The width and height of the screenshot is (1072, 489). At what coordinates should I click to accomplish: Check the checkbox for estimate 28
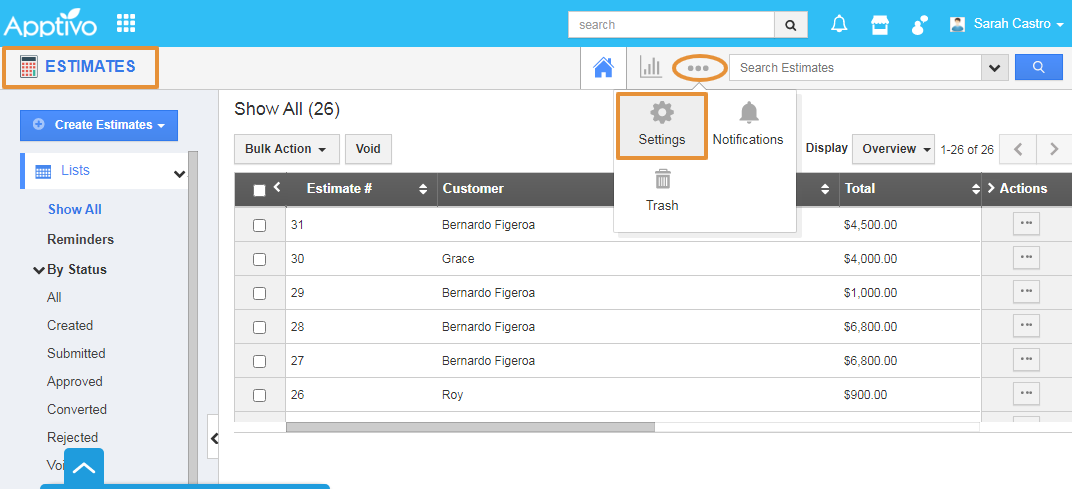click(260, 328)
